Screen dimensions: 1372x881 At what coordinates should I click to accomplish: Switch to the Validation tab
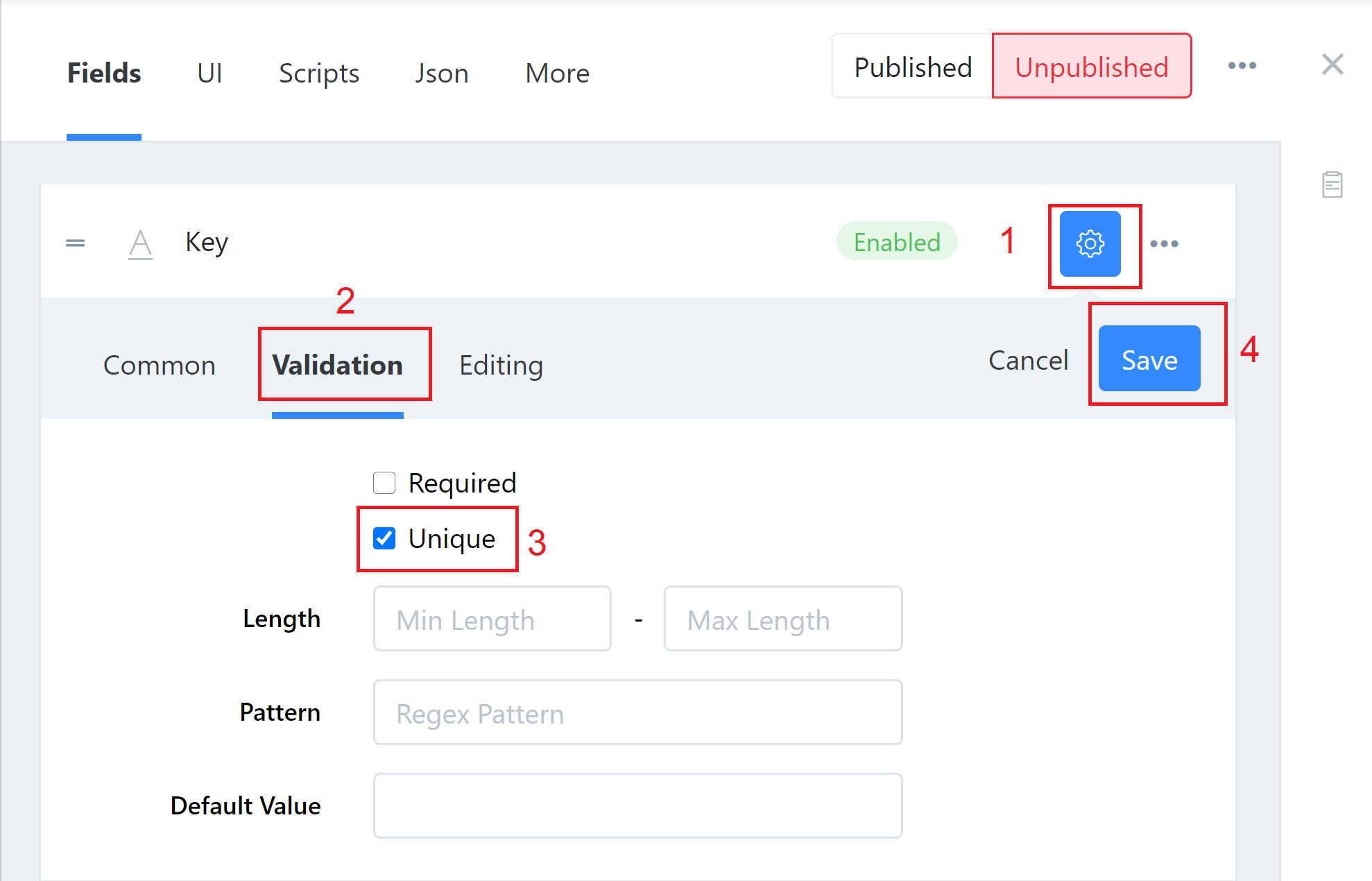pos(337,365)
